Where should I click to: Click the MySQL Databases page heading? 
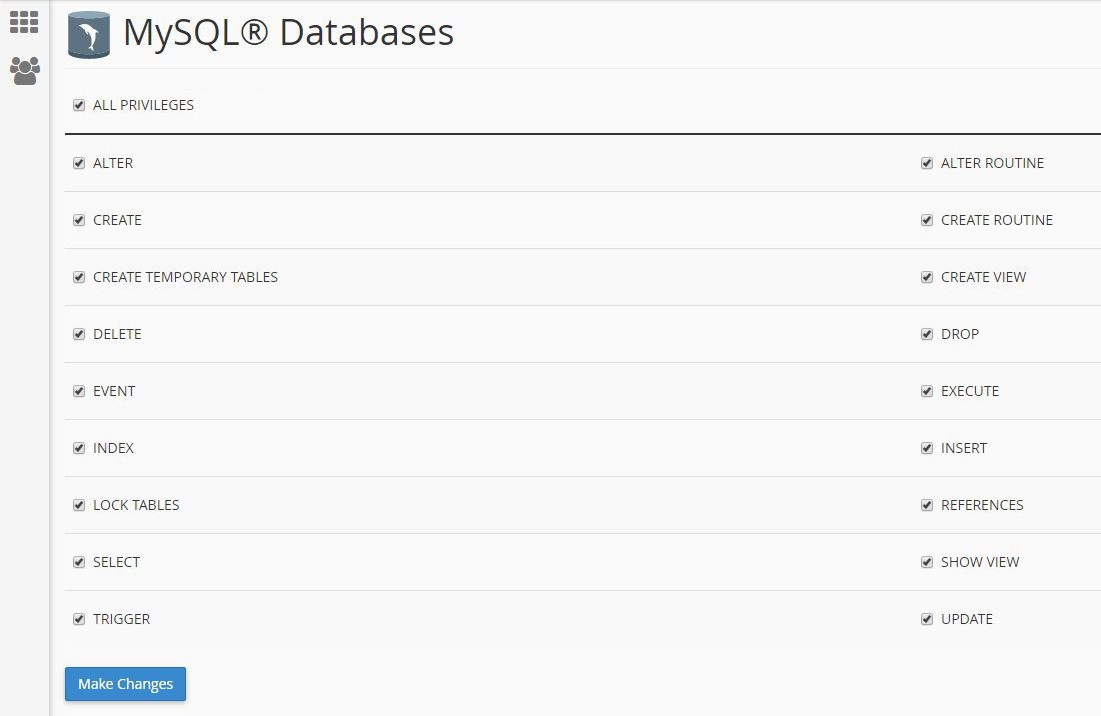[288, 33]
